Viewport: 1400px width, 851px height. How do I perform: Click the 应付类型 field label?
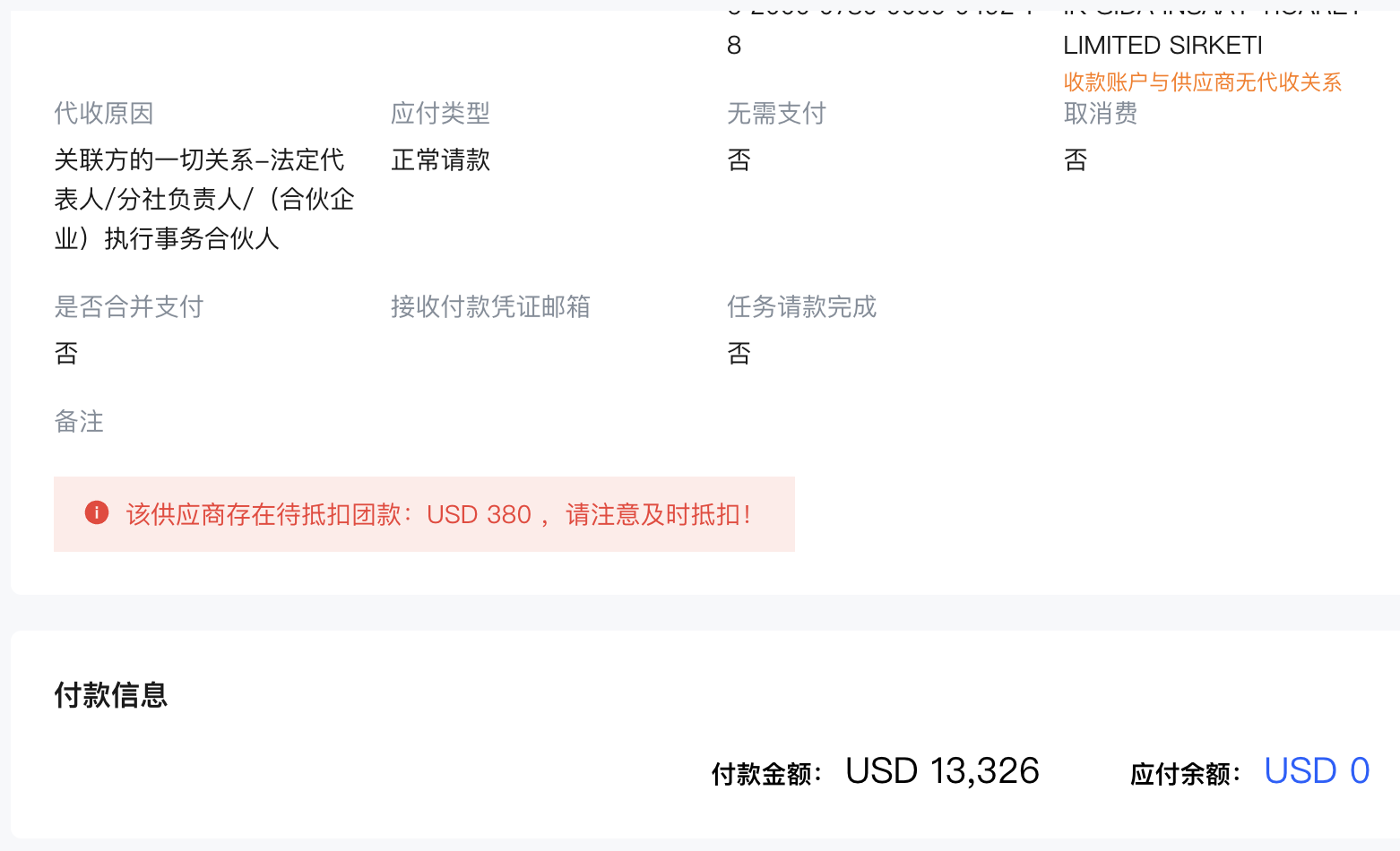[x=441, y=114]
